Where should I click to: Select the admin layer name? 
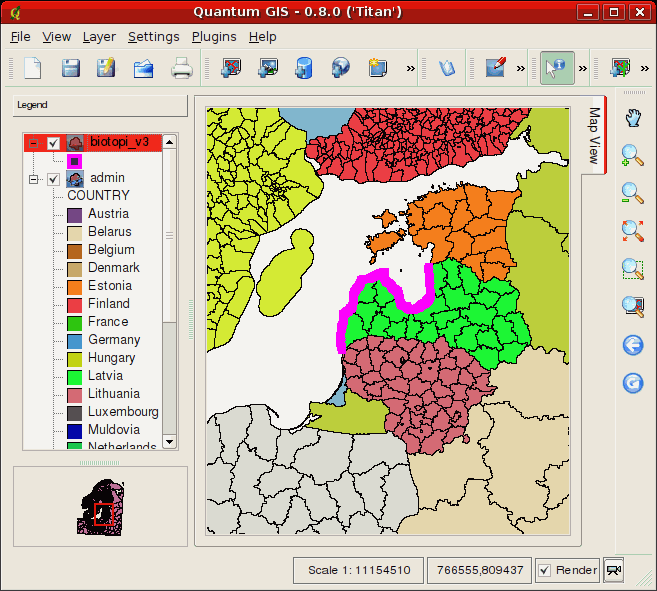107,178
